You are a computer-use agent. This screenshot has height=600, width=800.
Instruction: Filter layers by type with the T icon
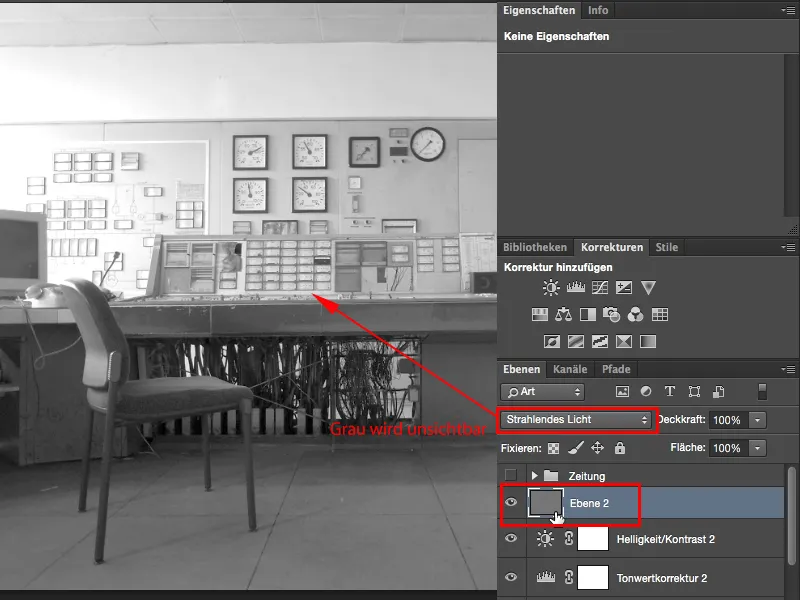pos(668,392)
